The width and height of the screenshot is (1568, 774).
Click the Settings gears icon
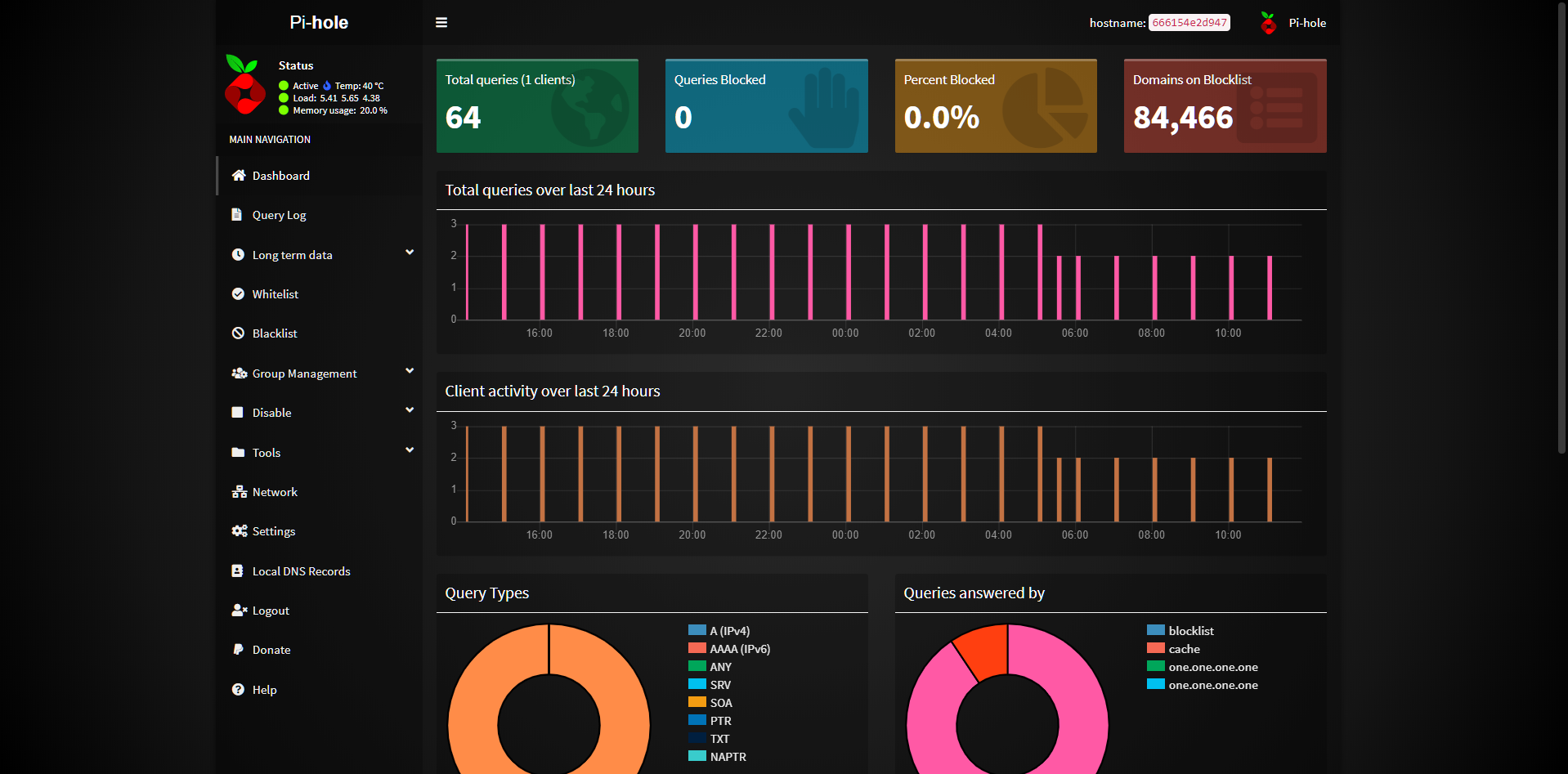239,531
